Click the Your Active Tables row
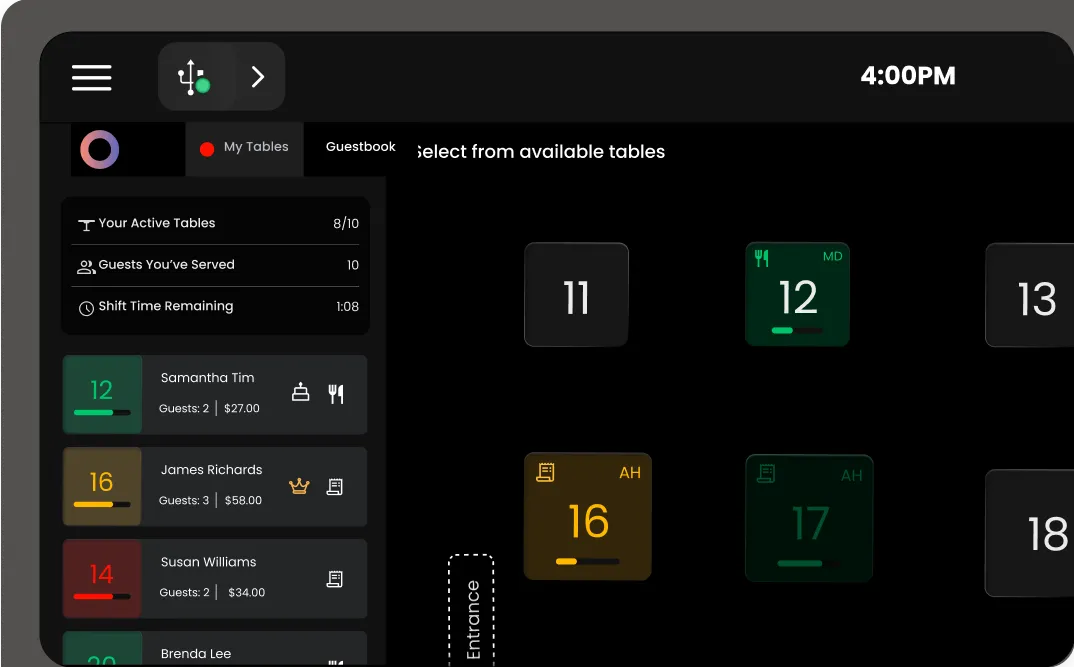 [x=216, y=223]
